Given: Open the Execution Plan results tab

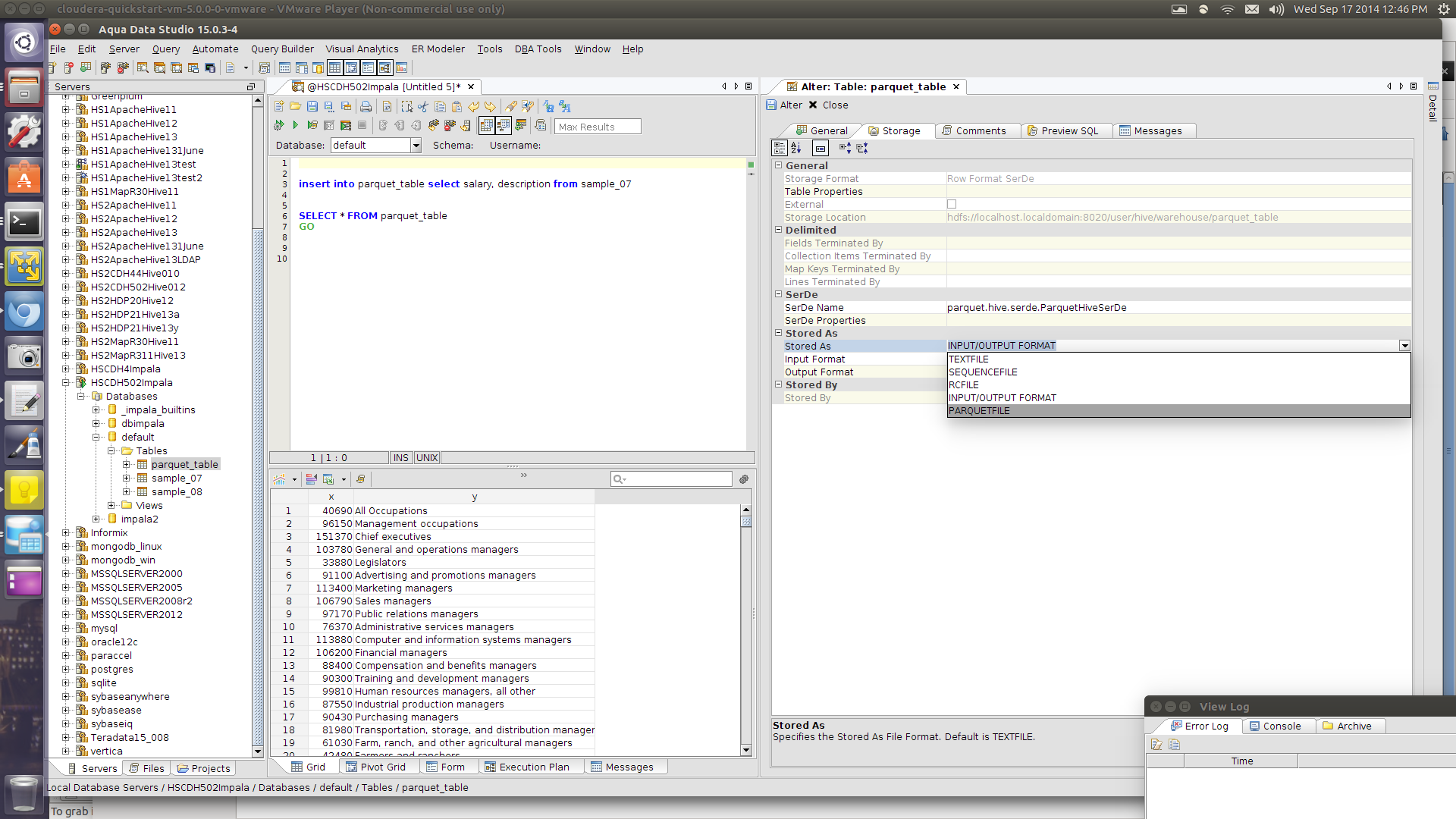Looking at the screenshot, I should click(533, 767).
